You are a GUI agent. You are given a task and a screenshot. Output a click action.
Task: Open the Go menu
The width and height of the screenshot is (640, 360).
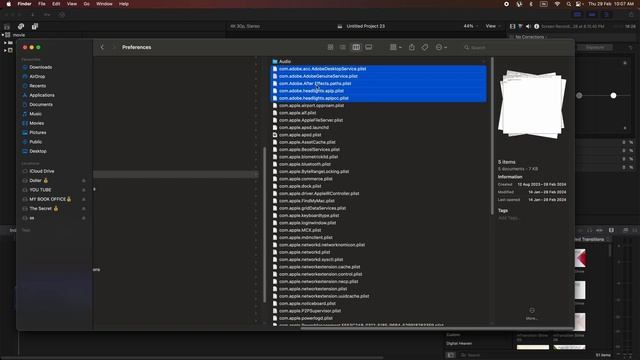click(87, 4)
